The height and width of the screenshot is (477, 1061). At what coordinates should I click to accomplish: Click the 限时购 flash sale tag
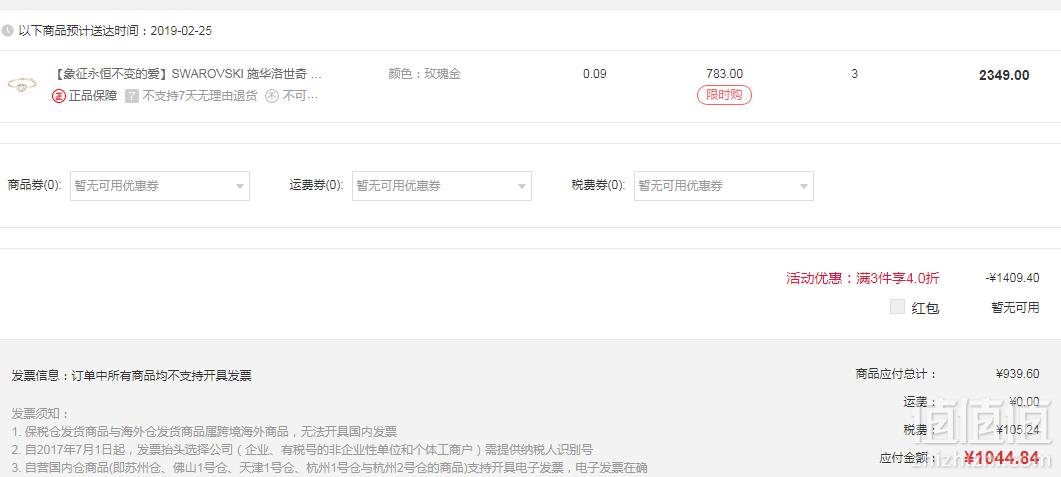click(724, 95)
